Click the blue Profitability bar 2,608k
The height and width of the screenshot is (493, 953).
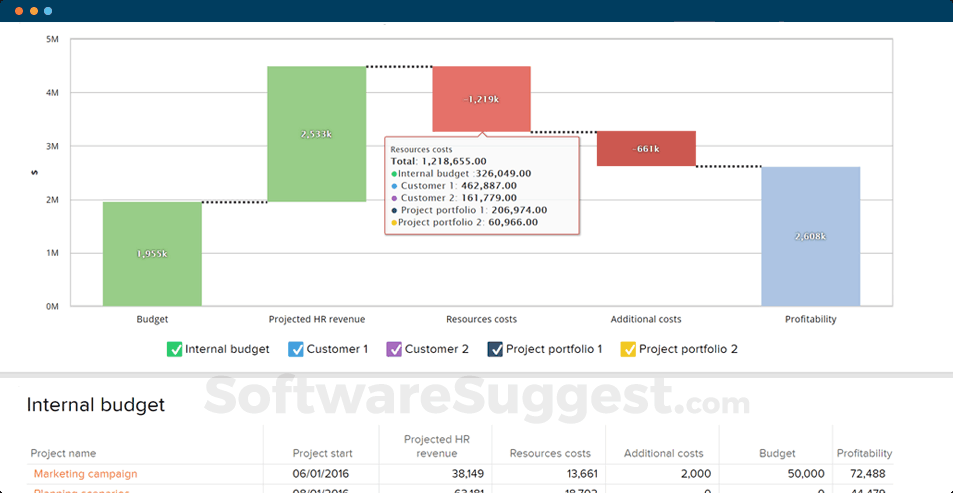(810, 236)
